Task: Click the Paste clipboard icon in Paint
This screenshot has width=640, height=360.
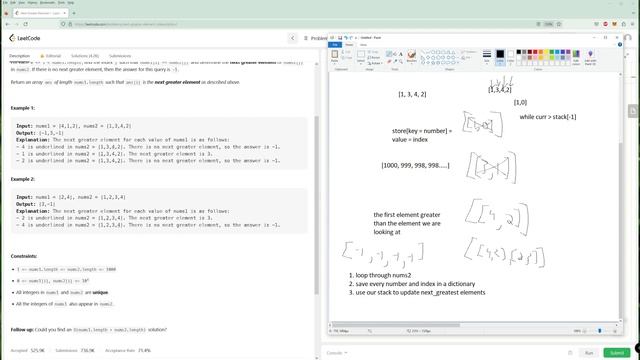Action: point(335,55)
